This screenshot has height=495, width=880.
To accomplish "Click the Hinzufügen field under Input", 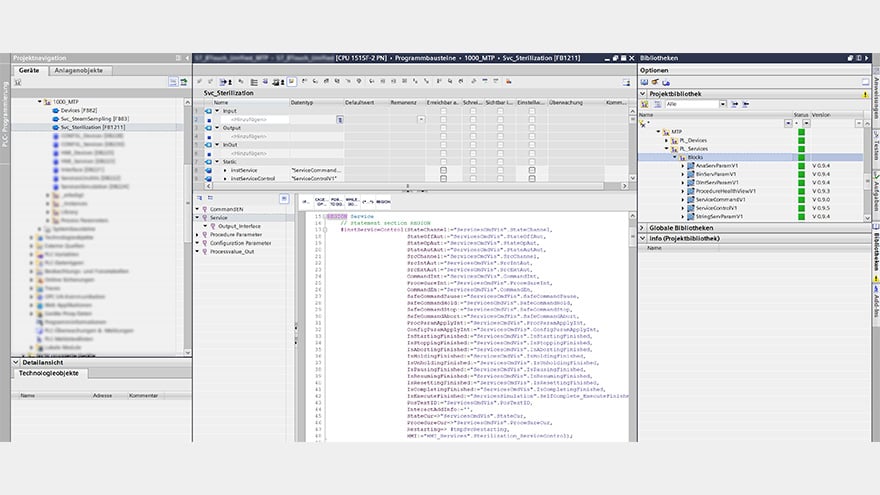I will click(x=250, y=119).
